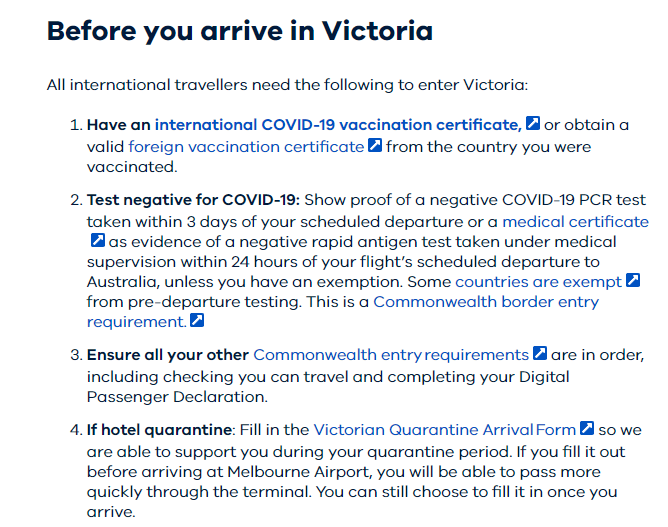The image size is (668, 527).
Task: Open the countries are exempt link
Action: 538,282
